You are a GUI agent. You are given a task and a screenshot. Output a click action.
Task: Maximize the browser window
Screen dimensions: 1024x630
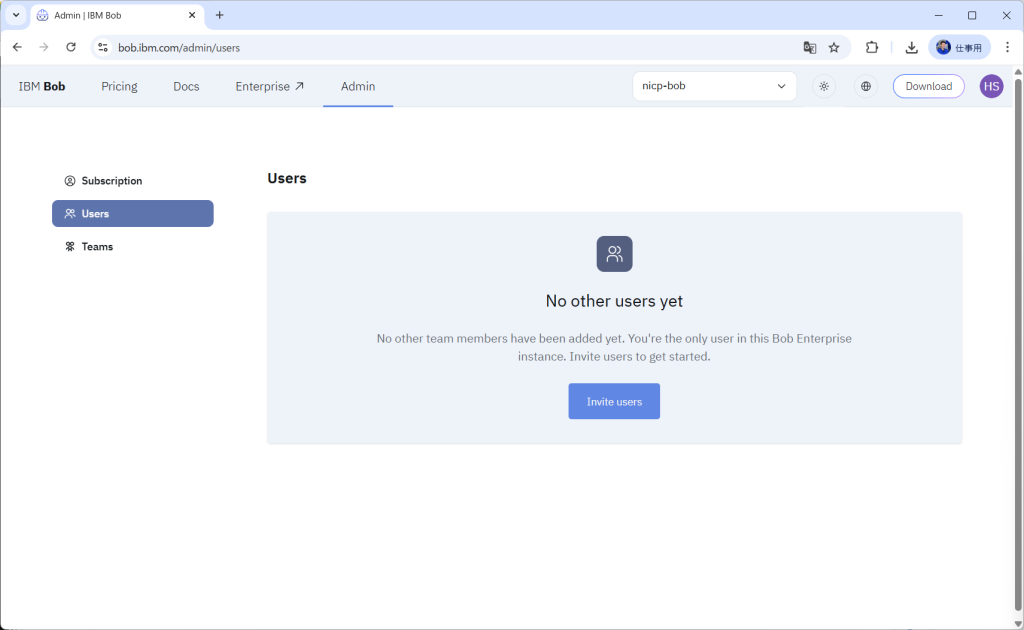pos(972,15)
